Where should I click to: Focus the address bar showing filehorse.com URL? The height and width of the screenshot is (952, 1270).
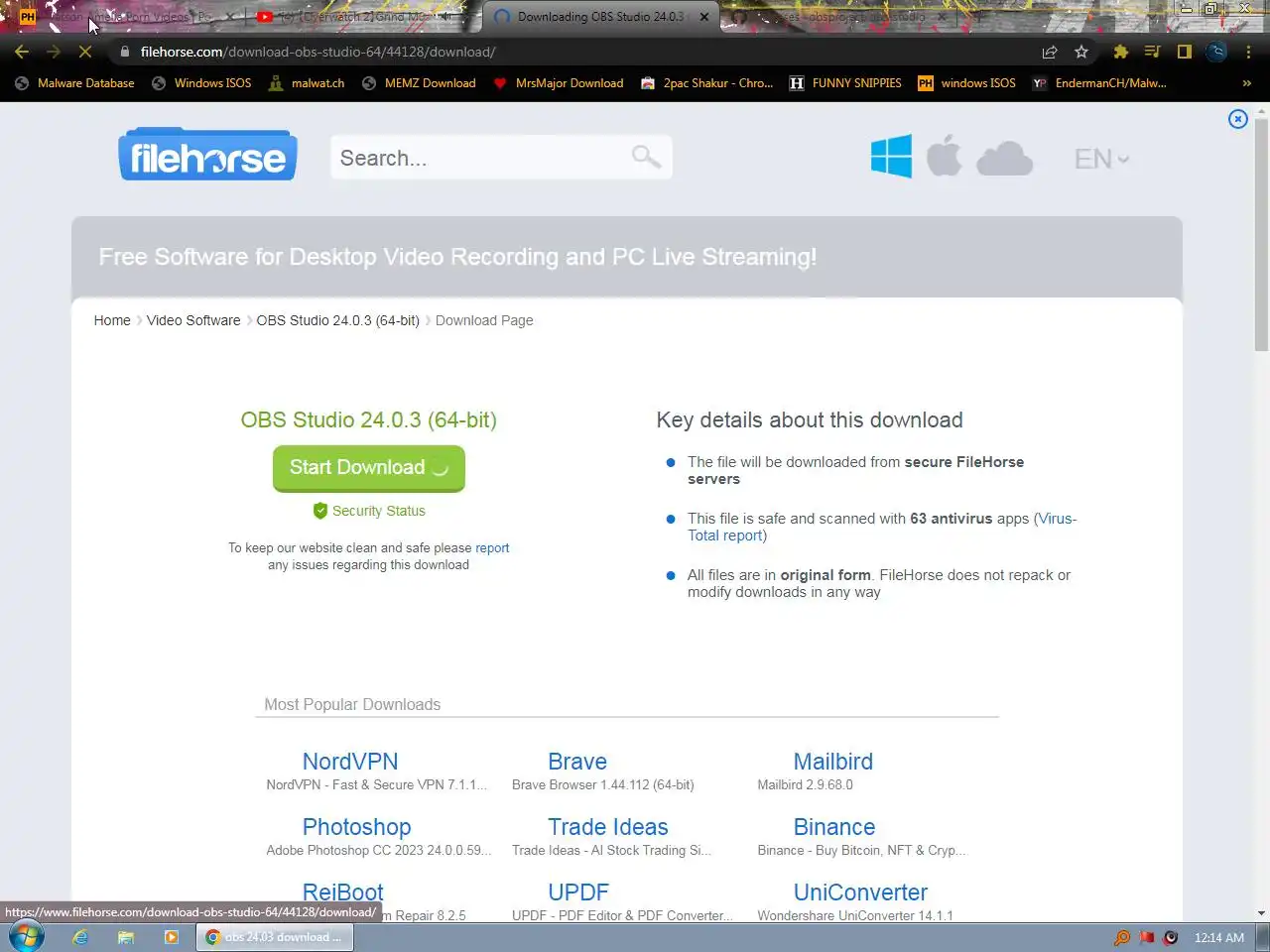pyautogui.click(x=575, y=52)
